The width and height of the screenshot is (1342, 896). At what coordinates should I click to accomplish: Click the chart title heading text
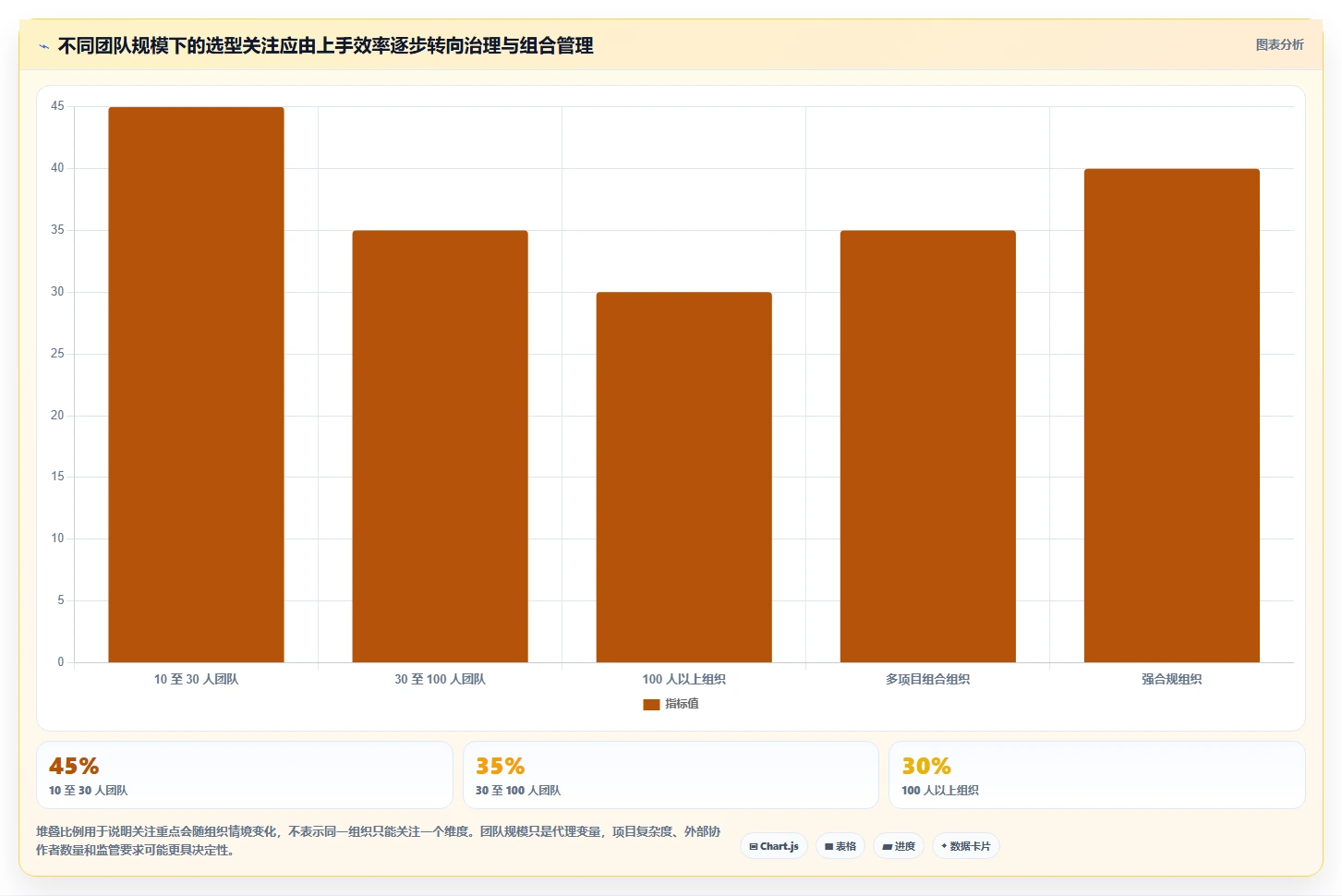pyautogui.click(x=325, y=45)
